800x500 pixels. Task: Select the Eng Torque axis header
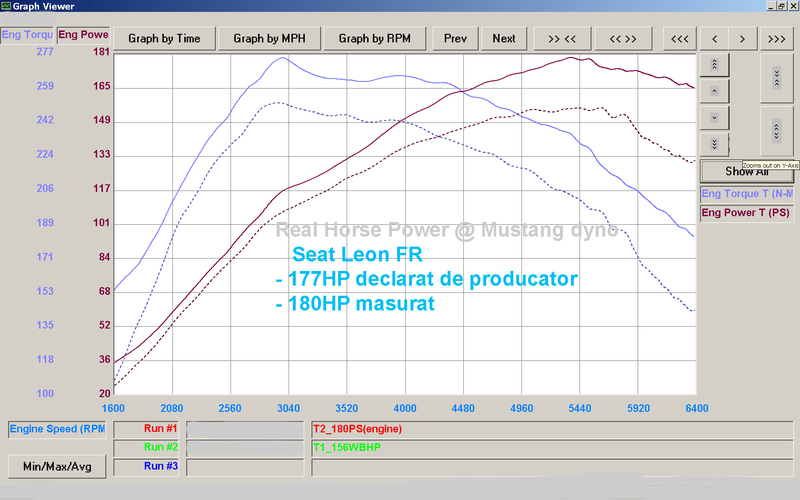coord(27,35)
